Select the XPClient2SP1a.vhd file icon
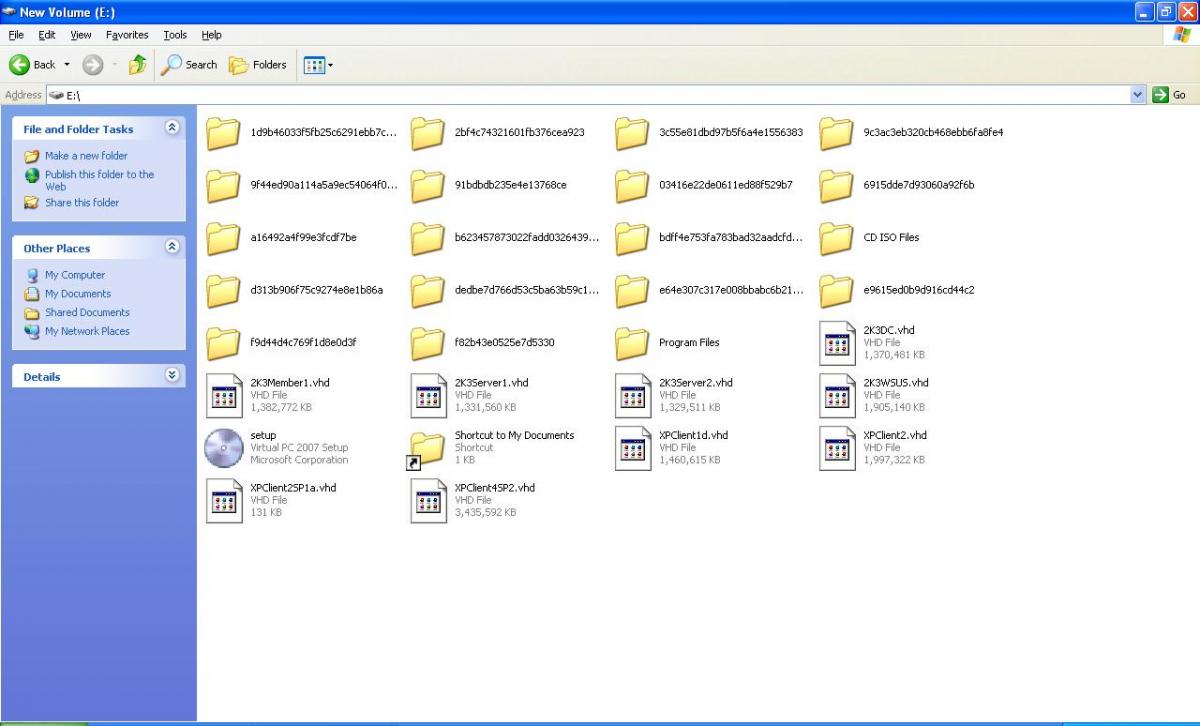1200x726 pixels. [x=224, y=501]
